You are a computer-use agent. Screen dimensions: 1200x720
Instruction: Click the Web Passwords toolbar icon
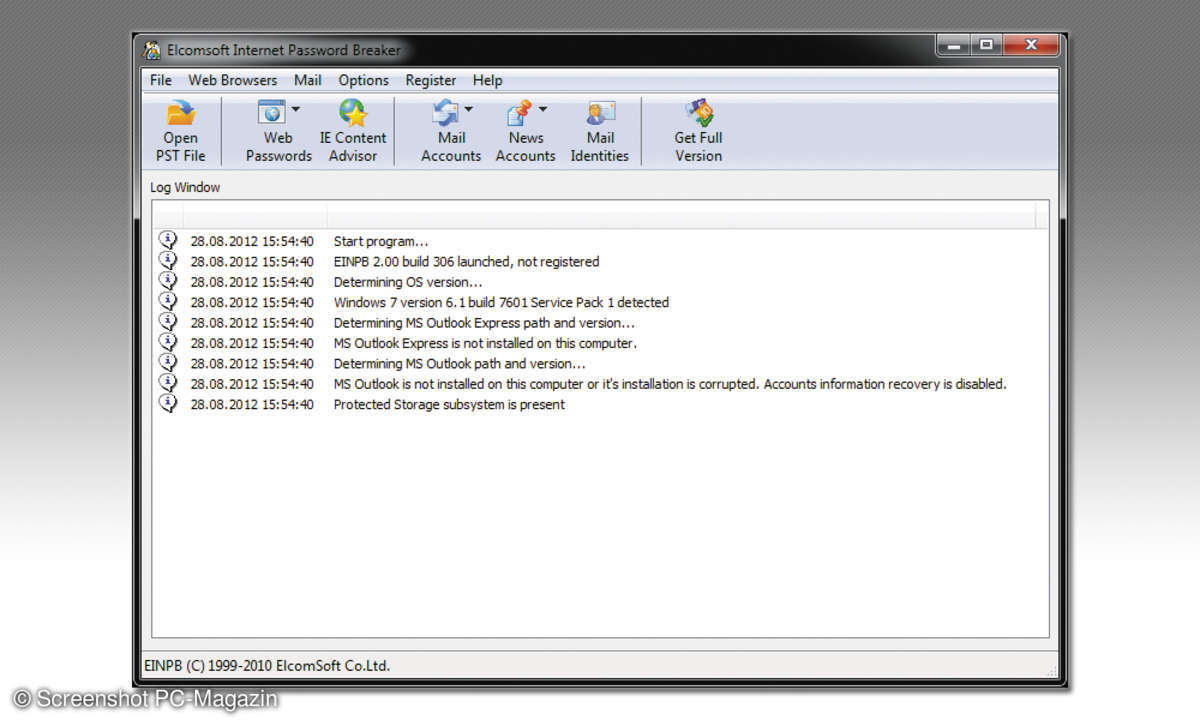pyautogui.click(x=271, y=112)
